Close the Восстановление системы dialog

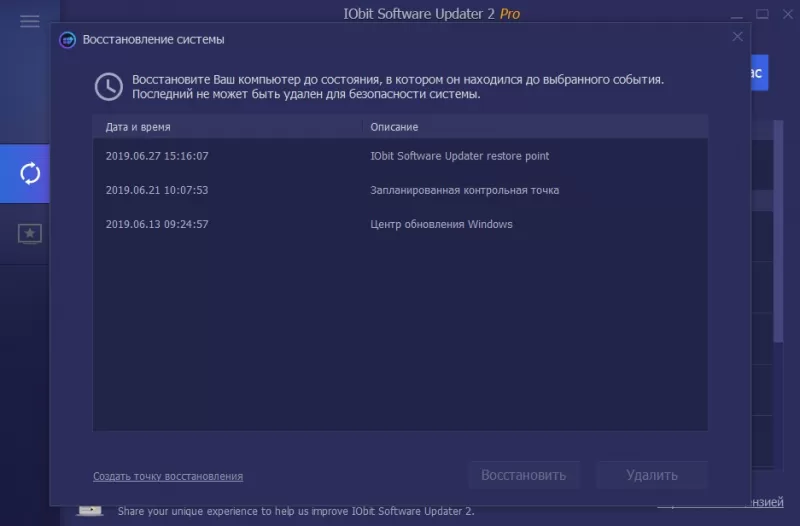pos(737,37)
